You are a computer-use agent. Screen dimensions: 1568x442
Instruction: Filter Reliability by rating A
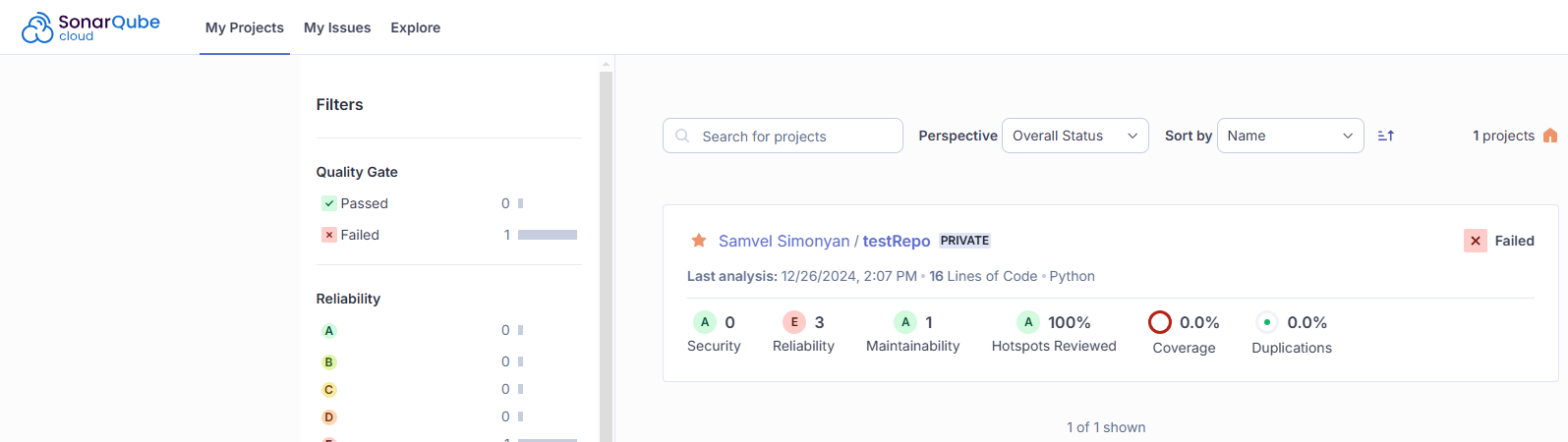pos(329,331)
